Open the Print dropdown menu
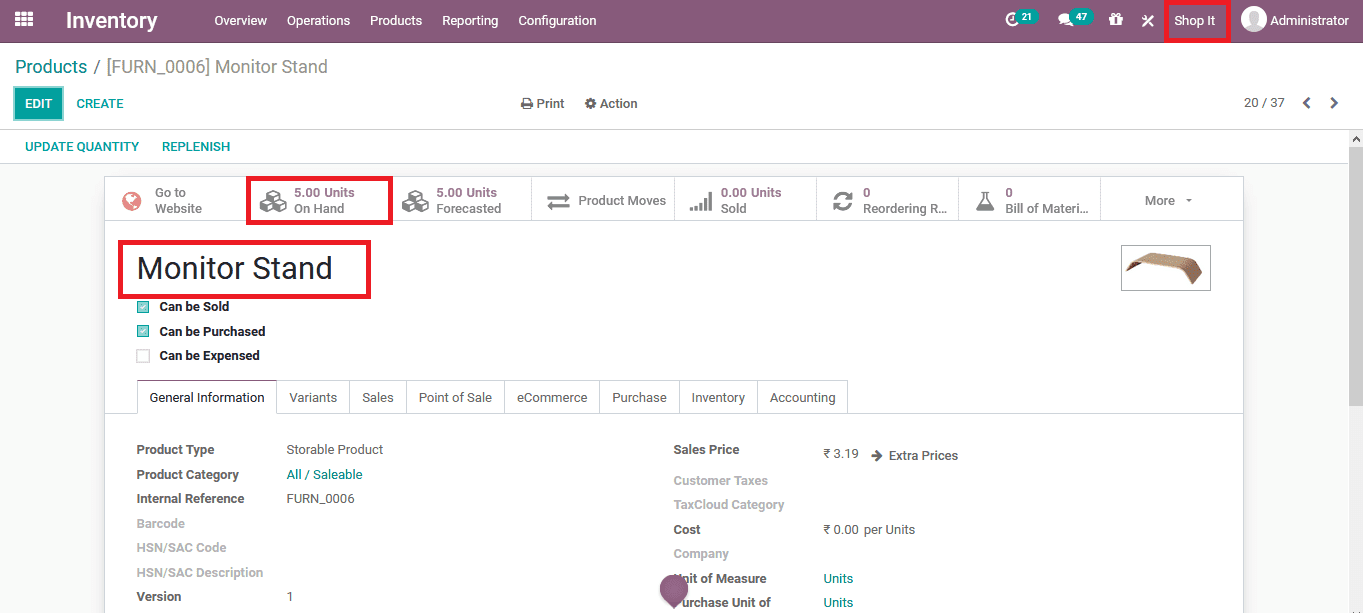 [x=543, y=103]
